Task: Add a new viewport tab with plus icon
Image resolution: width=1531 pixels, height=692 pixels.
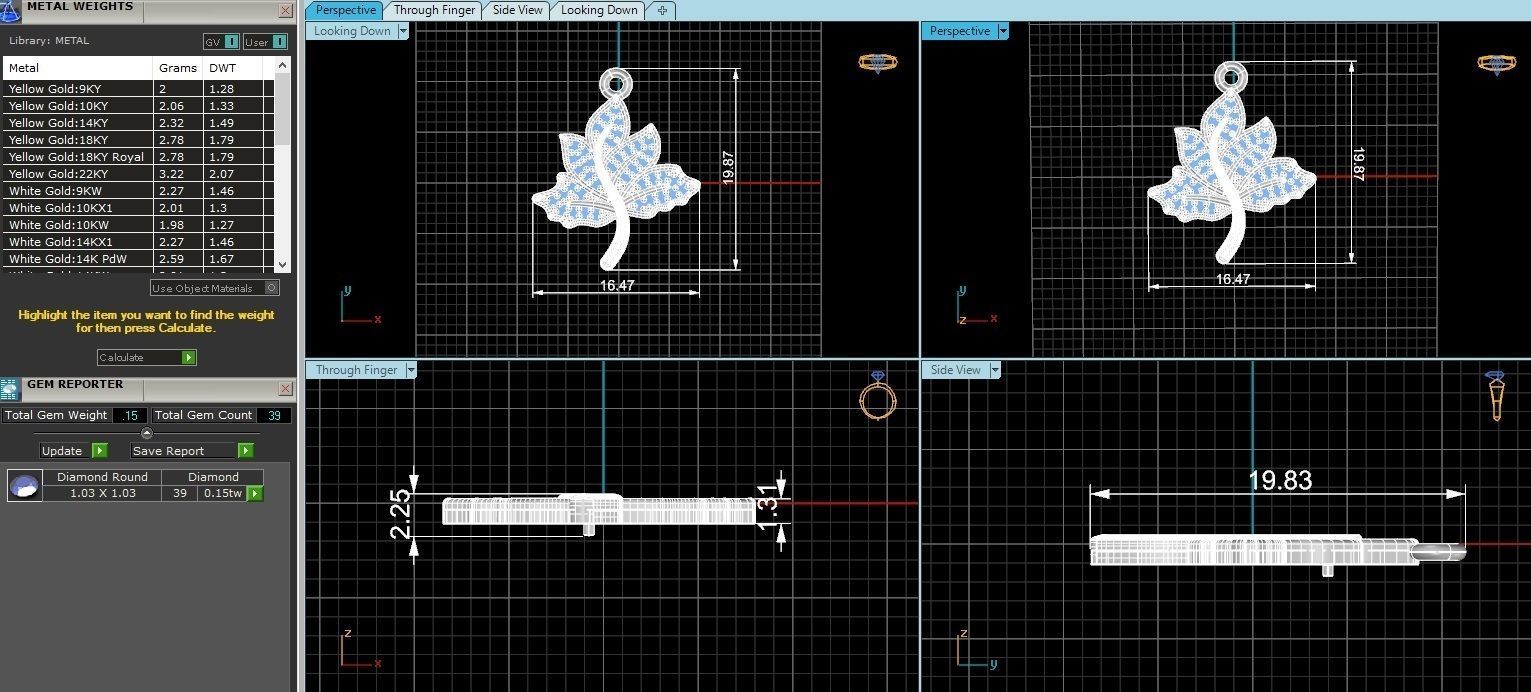Action: click(x=661, y=10)
